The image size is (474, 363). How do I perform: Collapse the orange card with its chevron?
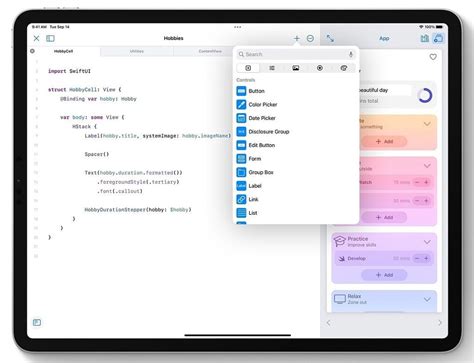[x=427, y=124]
